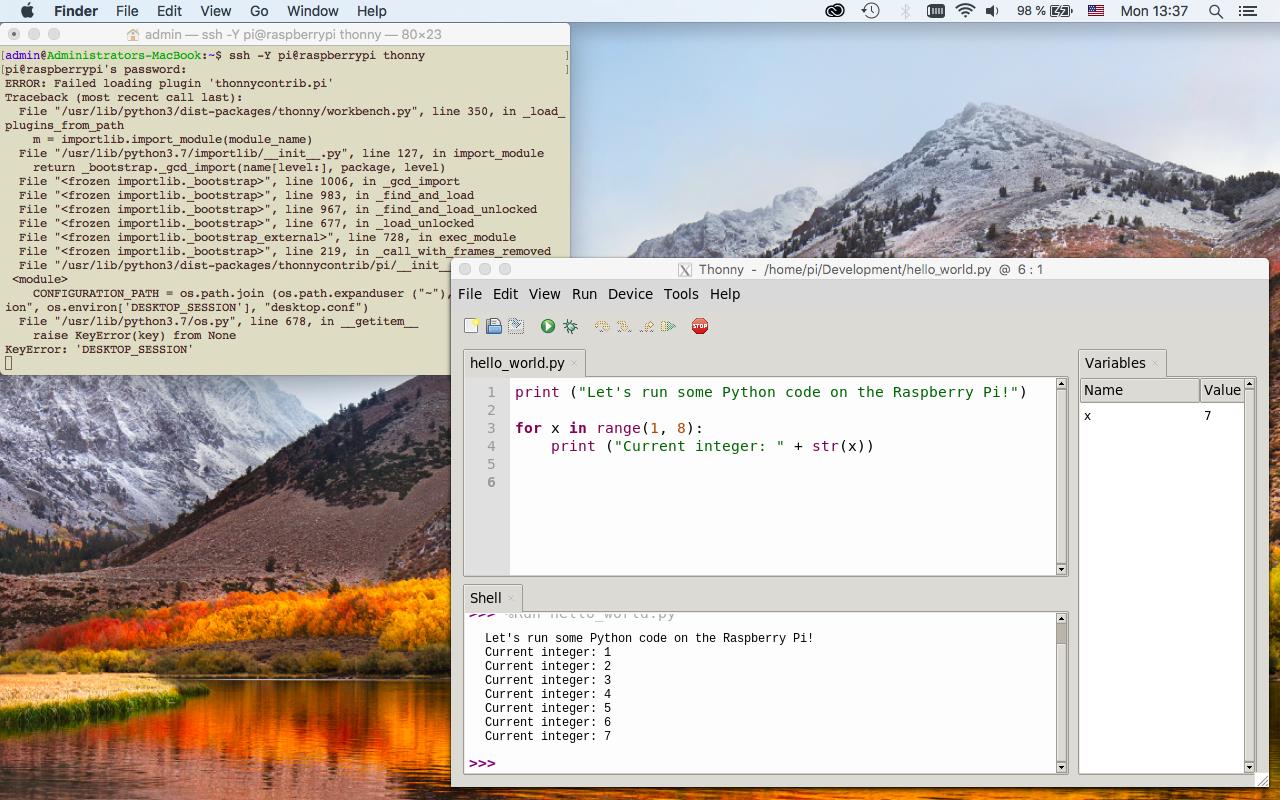Viewport: 1280px width, 800px height.
Task: Open the Apple menu
Action: (x=27, y=11)
